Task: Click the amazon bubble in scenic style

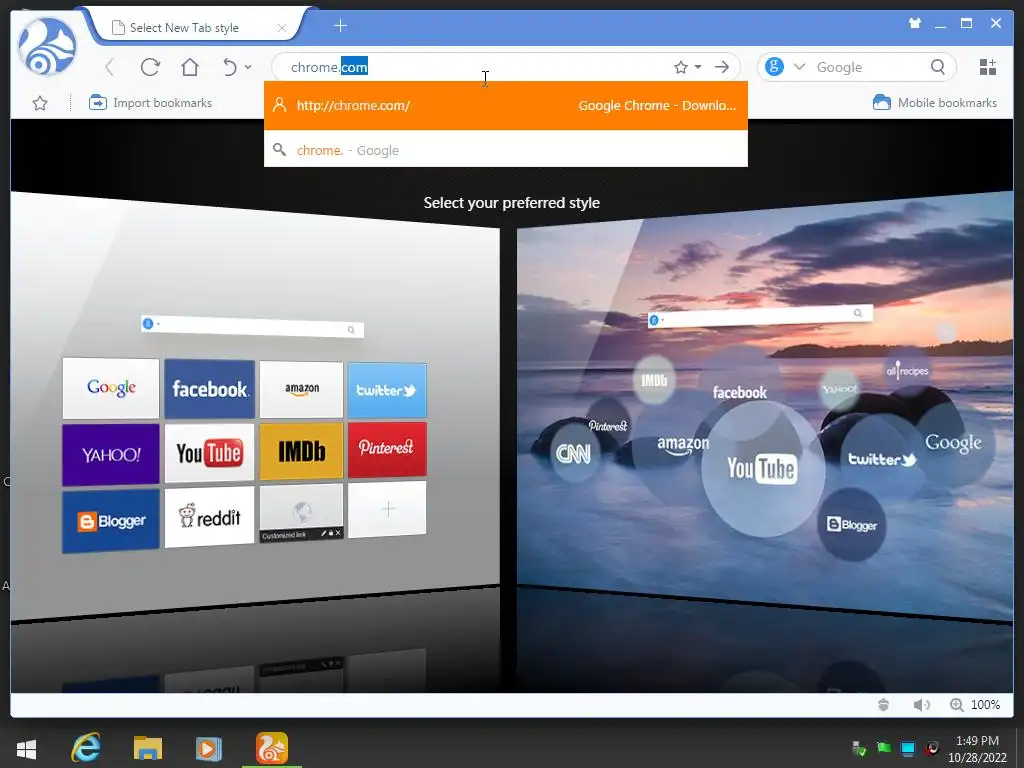Action: 683,445
